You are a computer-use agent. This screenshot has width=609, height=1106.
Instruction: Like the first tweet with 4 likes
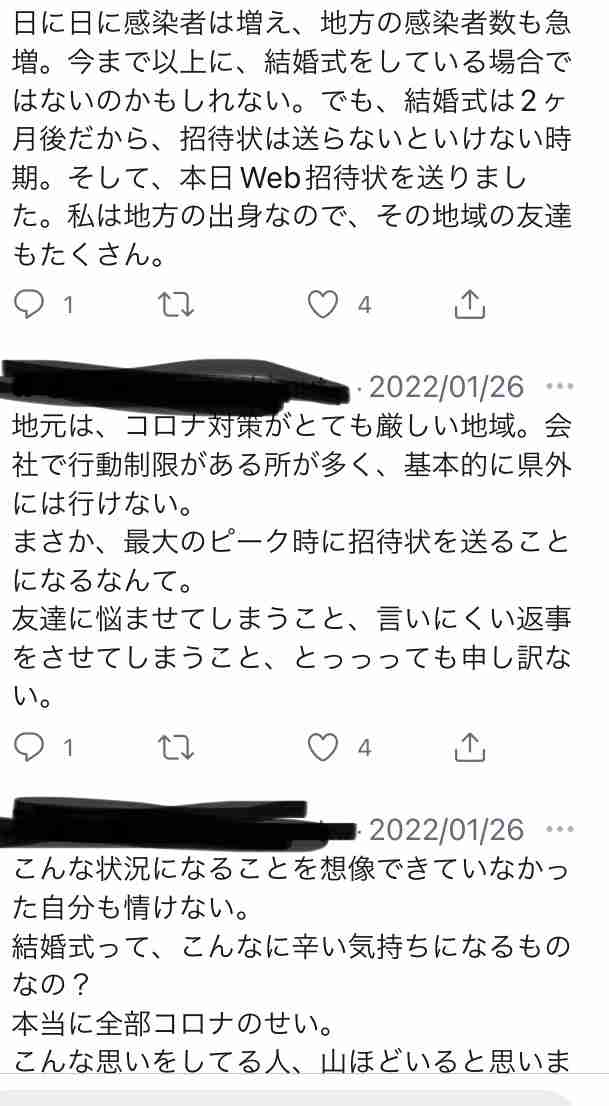click(x=323, y=305)
